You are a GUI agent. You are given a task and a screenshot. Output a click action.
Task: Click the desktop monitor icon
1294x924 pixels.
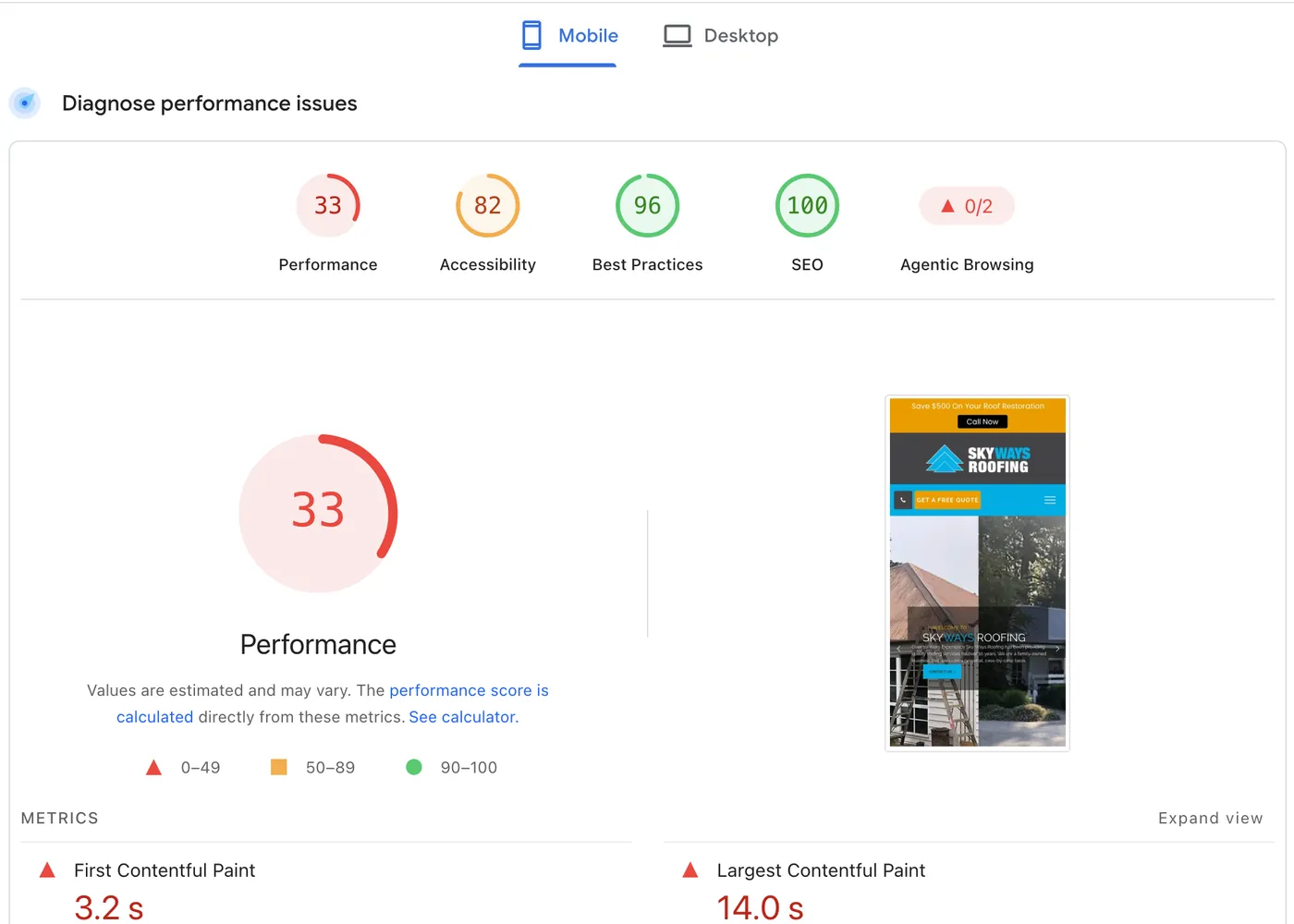[678, 36]
